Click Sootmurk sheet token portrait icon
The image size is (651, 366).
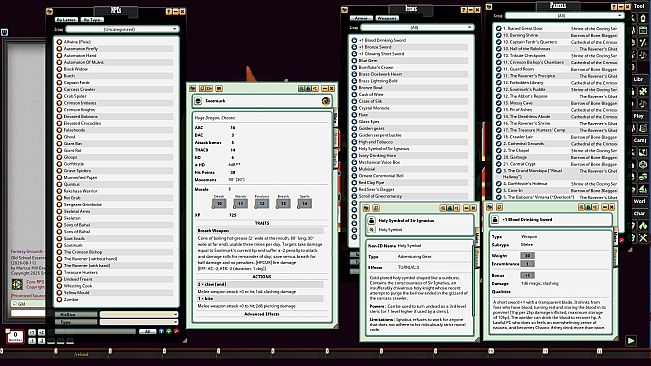point(326,101)
